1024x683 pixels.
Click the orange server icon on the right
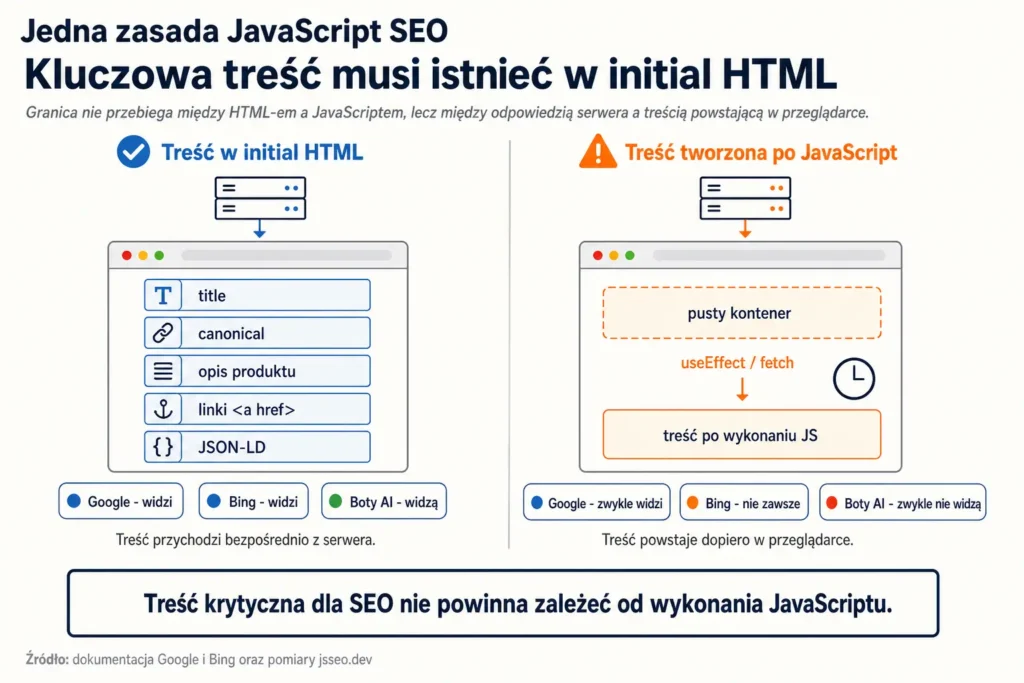pyautogui.click(x=745, y=199)
